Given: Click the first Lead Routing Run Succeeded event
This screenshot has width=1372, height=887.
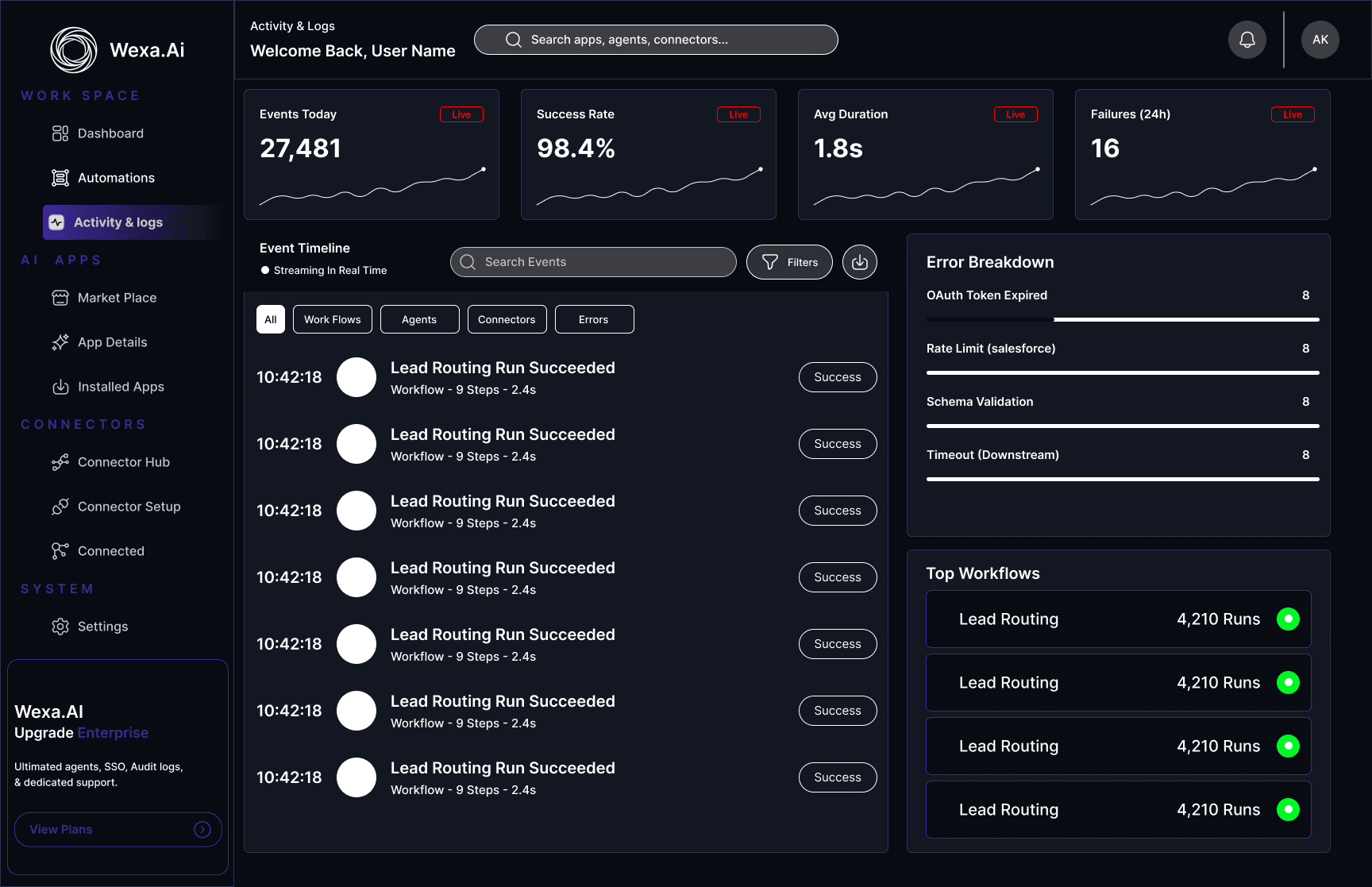Looking at the screenshot, I should [x=566, y=377].
